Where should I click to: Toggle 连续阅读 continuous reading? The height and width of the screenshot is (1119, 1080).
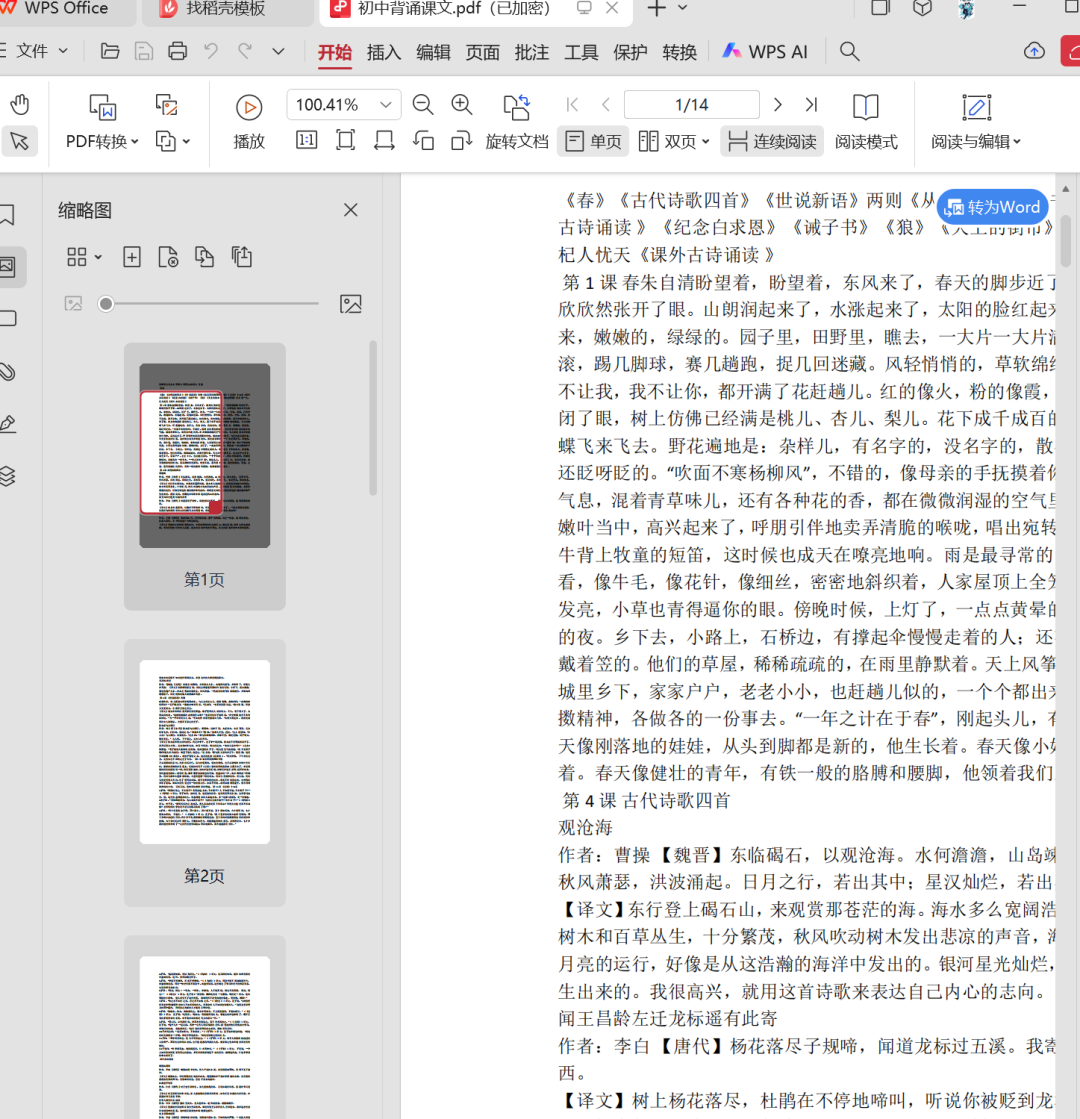tap(772, 141)
